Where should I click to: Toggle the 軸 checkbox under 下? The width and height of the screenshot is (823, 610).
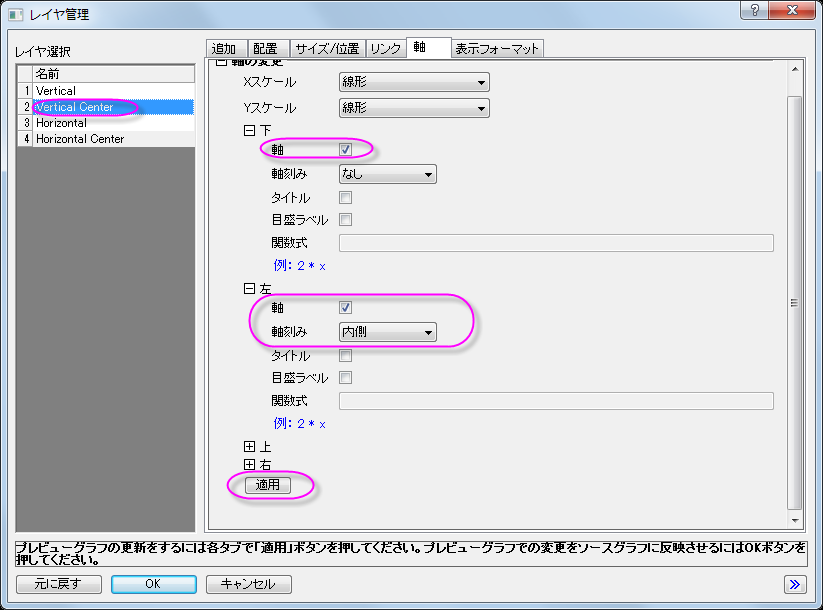345,150
